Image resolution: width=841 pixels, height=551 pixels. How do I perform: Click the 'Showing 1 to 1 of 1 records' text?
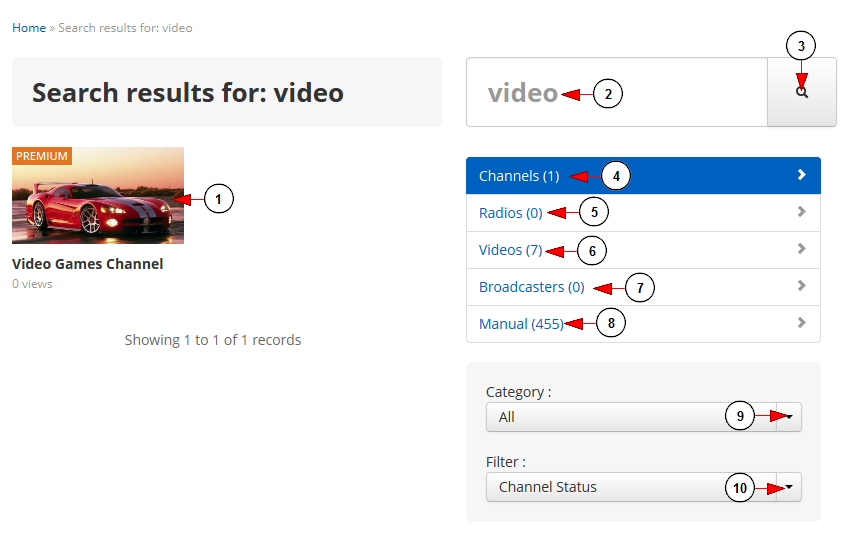coord(213,340)
